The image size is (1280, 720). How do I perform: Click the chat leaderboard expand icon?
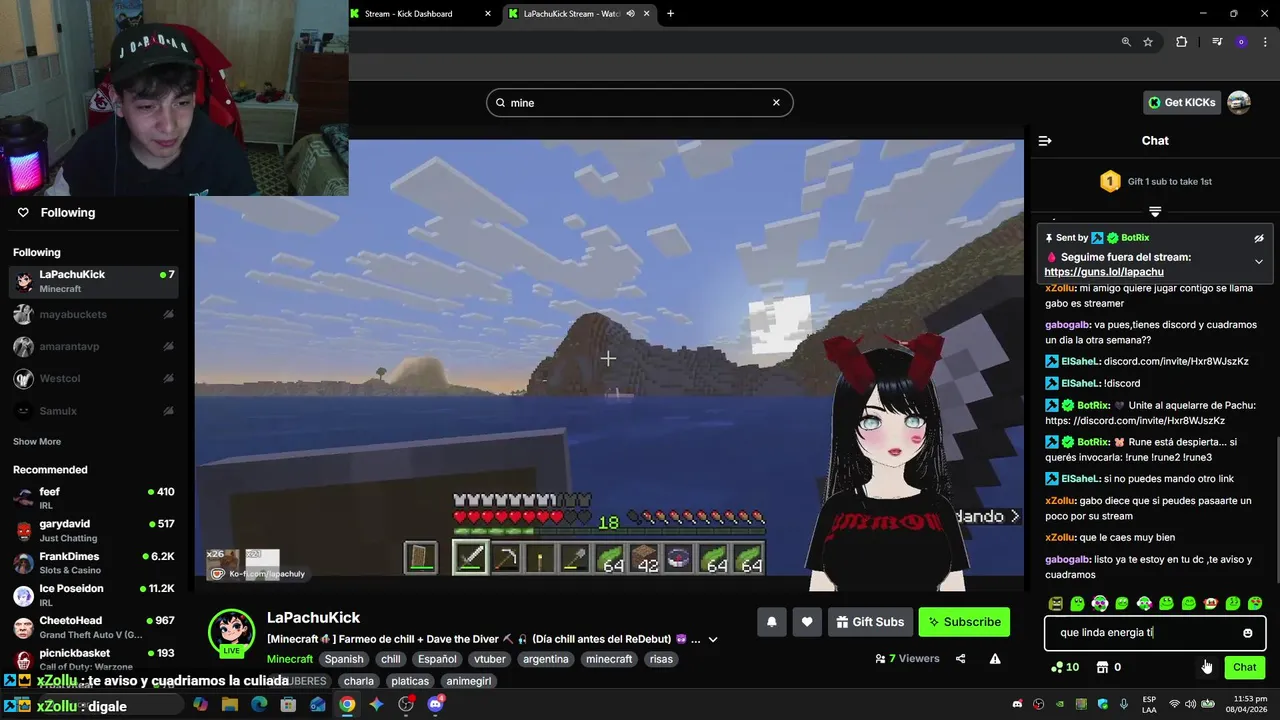click(1155, 211)
